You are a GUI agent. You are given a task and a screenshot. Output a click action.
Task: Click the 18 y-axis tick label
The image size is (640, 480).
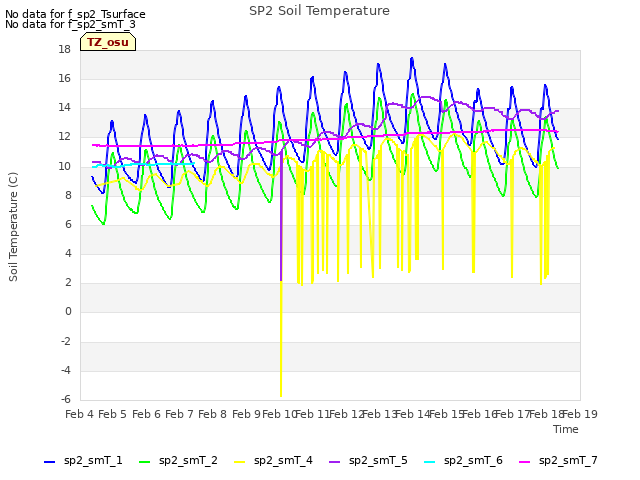(x=64, y=49)
